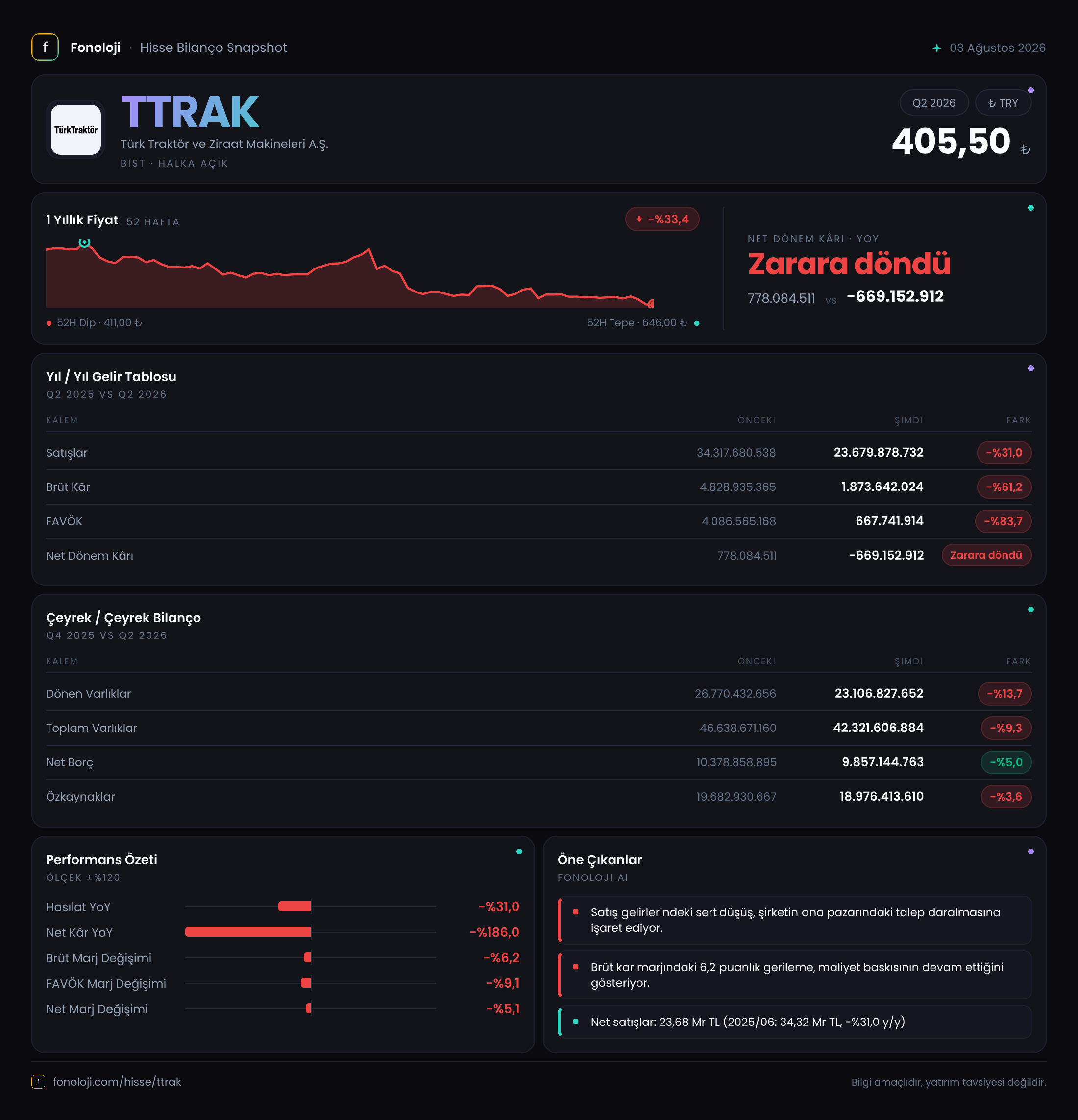Click the TürkTraktör company logo
Screen dimensions: 1078x1120
tap(76, 130)
